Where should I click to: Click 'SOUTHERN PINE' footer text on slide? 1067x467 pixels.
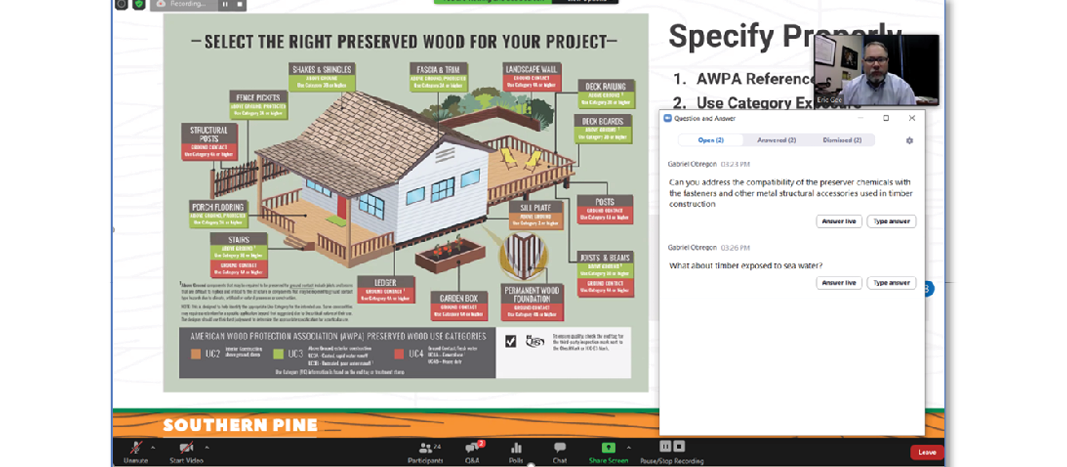(240, 425)
